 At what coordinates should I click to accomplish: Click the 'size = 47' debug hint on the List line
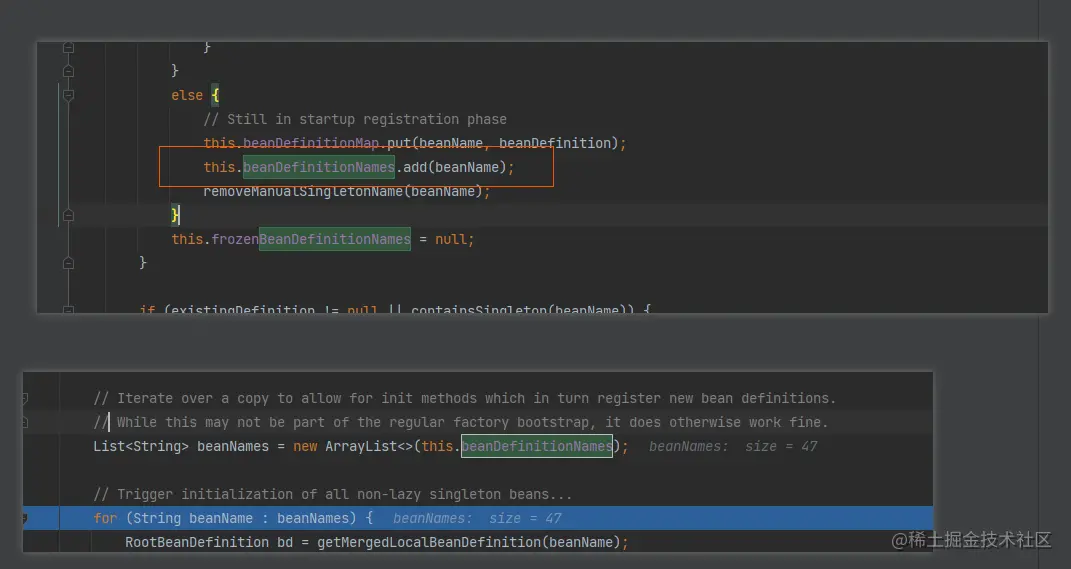[x=781, y=446]
